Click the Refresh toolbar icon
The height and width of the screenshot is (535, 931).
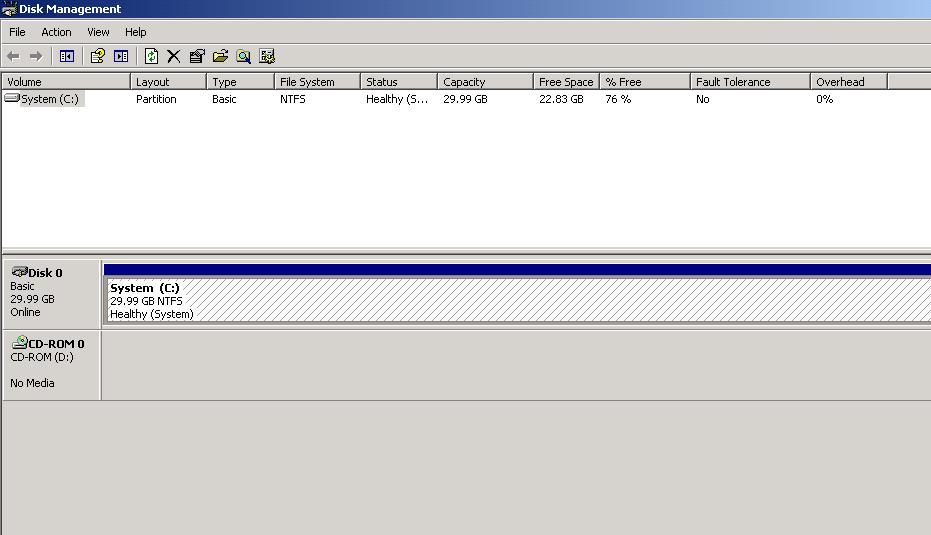151,57
